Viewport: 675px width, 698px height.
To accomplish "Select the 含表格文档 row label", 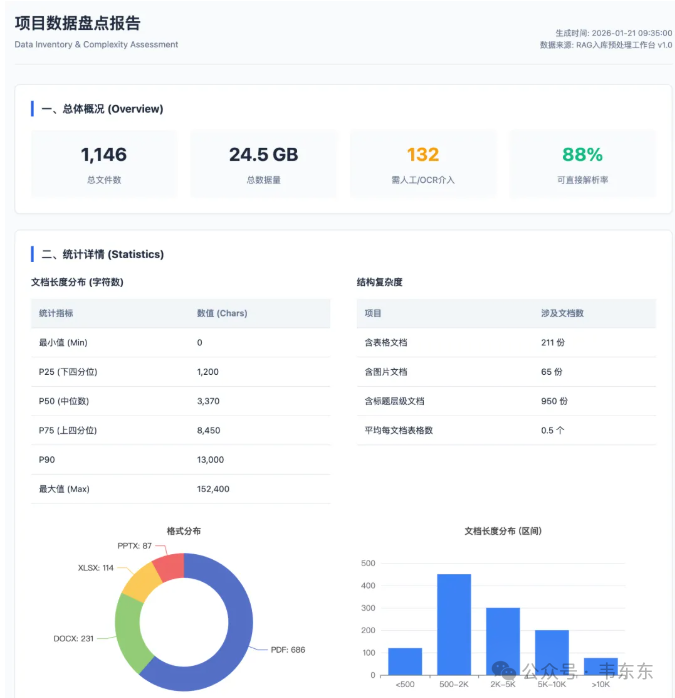I will point(386,343).
